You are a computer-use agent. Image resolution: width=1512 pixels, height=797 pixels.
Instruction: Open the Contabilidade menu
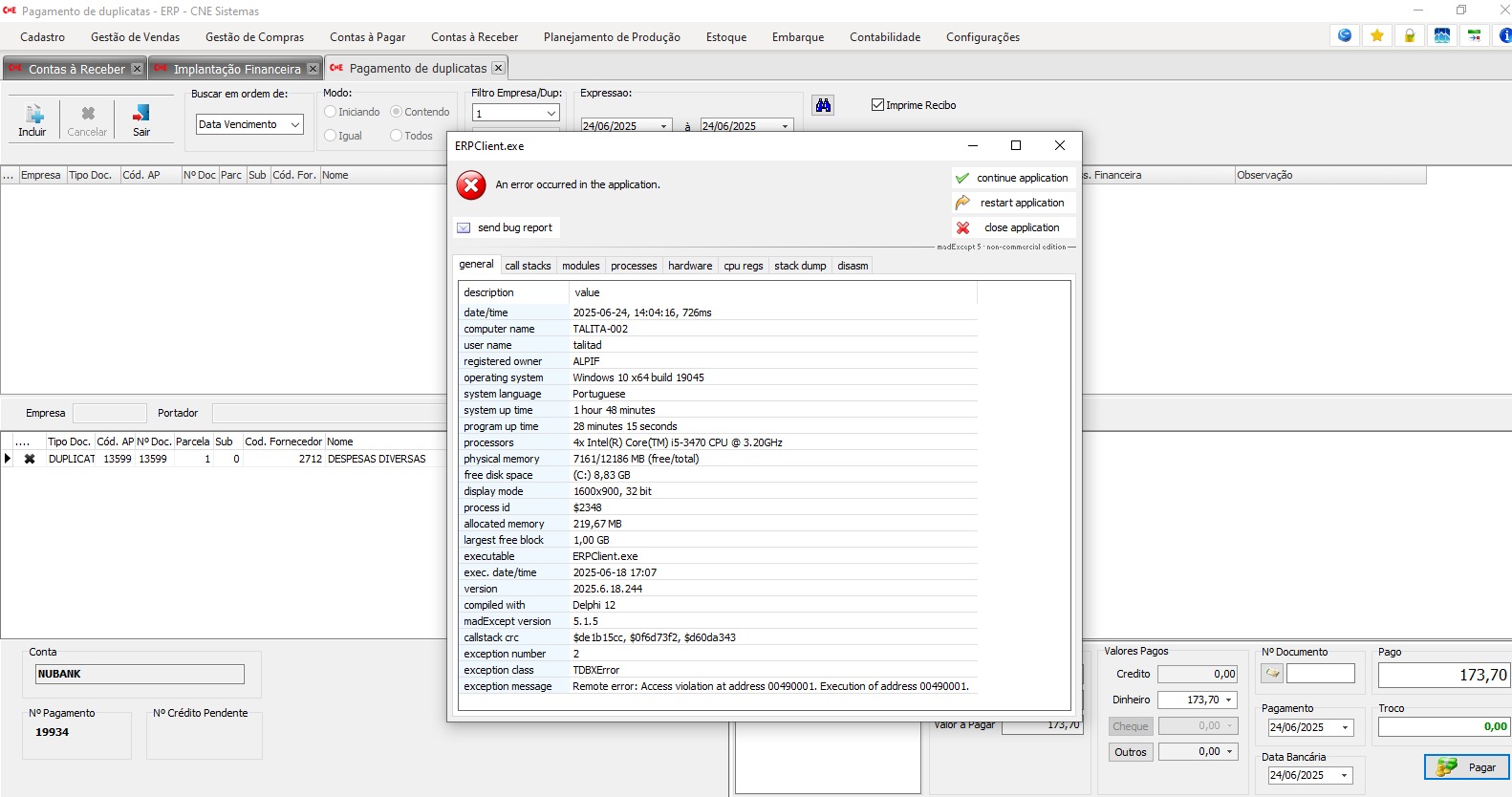coord(884,37)
